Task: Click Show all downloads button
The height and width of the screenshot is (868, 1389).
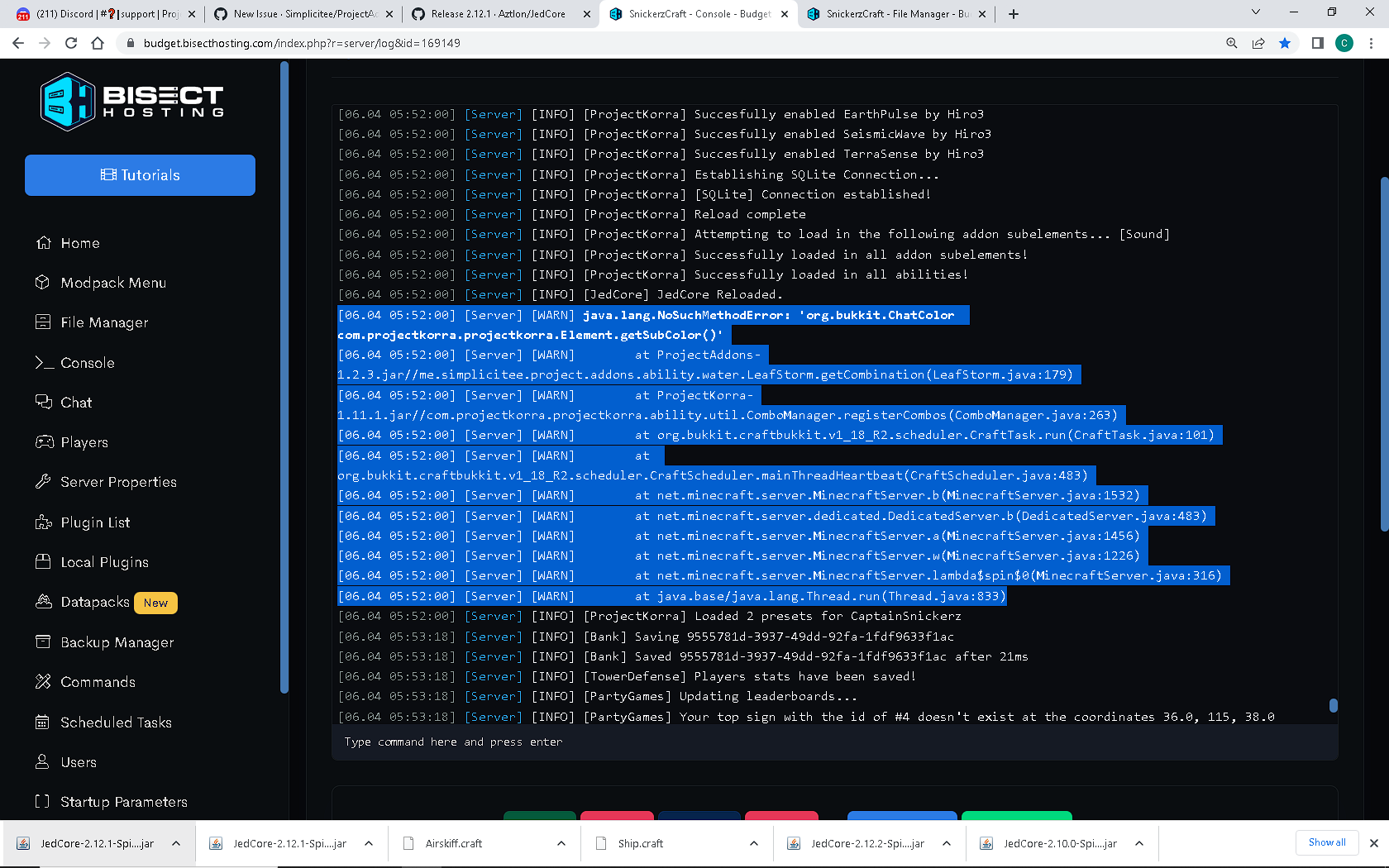Action: 1327,842
